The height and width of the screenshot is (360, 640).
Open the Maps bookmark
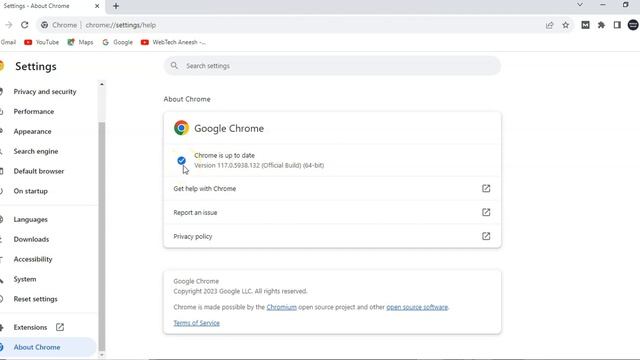[x=80, y=42]
